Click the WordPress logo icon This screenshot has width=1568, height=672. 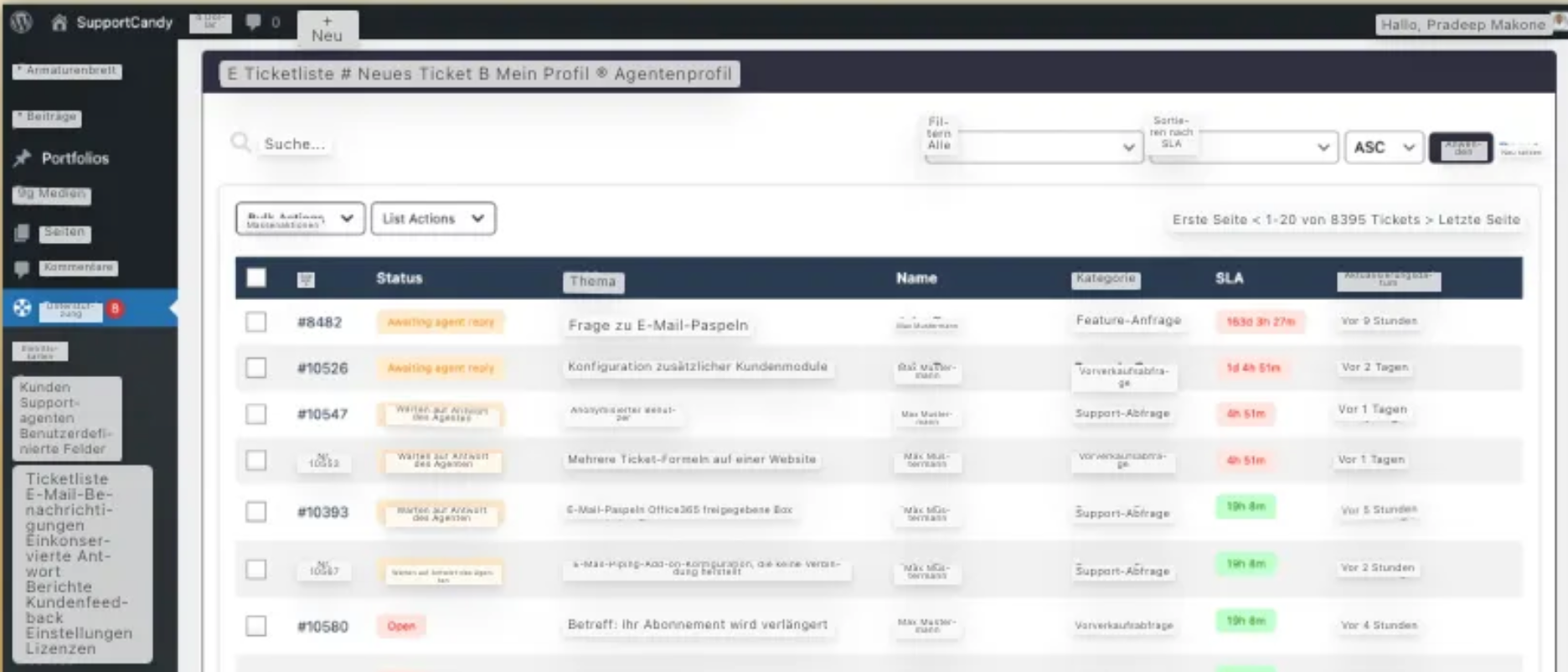click(x=22, y=22)
